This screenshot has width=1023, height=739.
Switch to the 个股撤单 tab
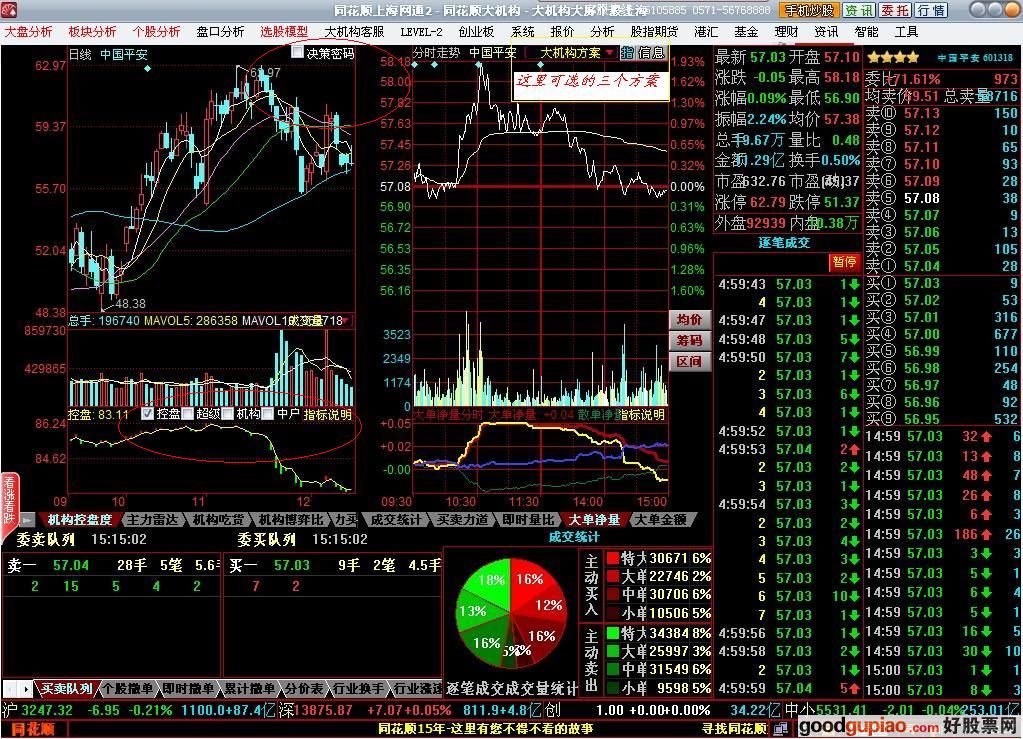tap(128, 688)
